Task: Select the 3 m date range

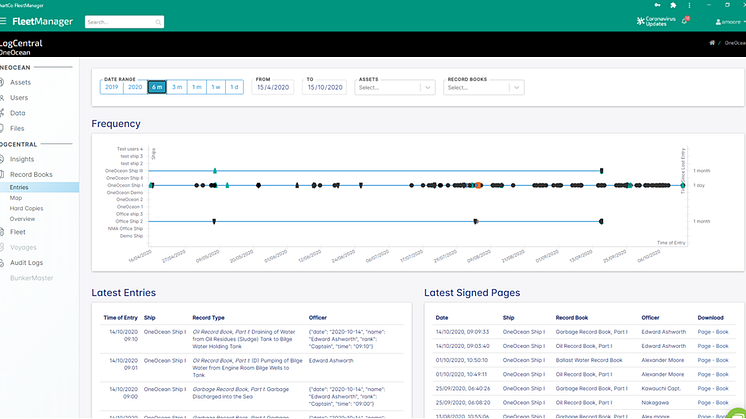Action: click(x=177, y=87)
